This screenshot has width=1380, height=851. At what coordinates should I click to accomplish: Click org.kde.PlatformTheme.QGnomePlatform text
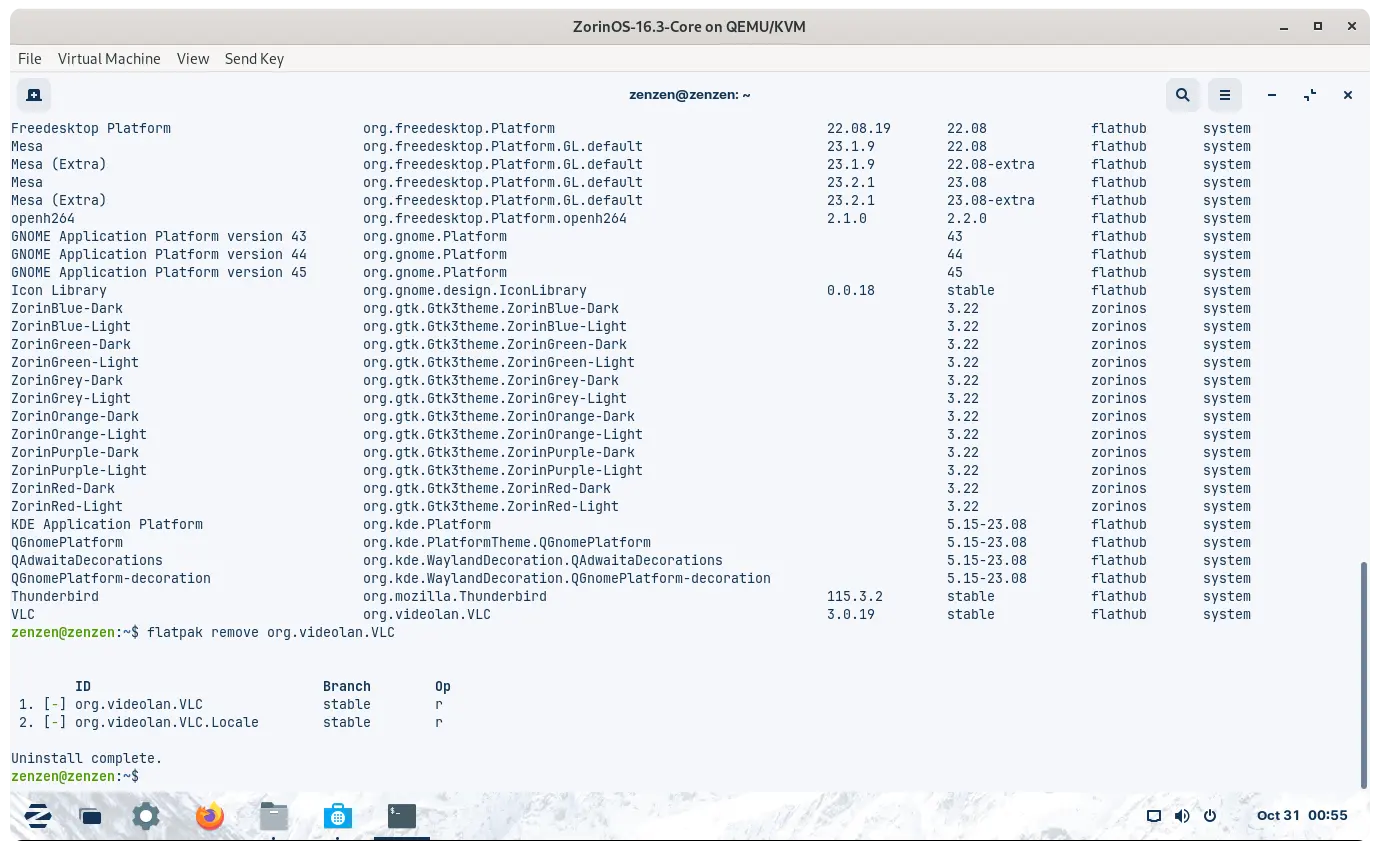507,543
